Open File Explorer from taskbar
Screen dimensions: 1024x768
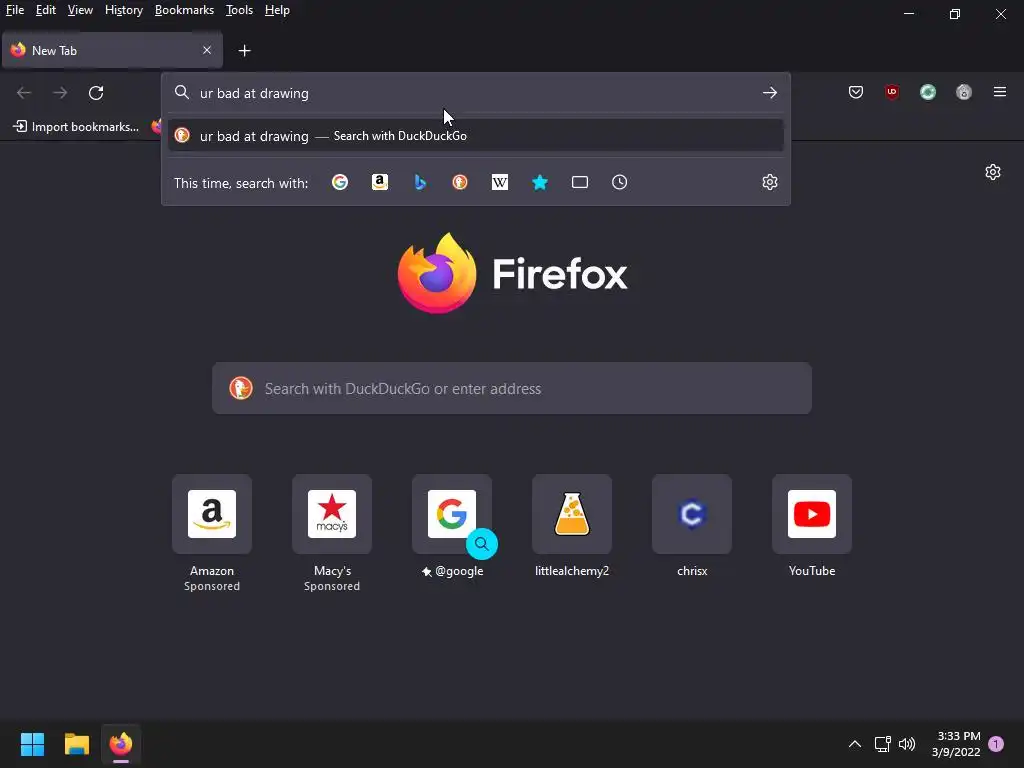(x=76, y=744)
